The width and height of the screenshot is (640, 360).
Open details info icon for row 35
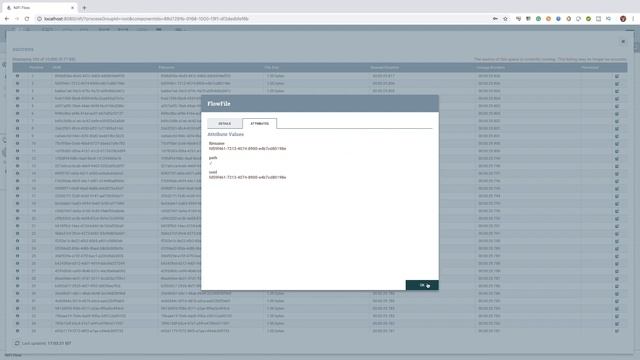(18, 331)
